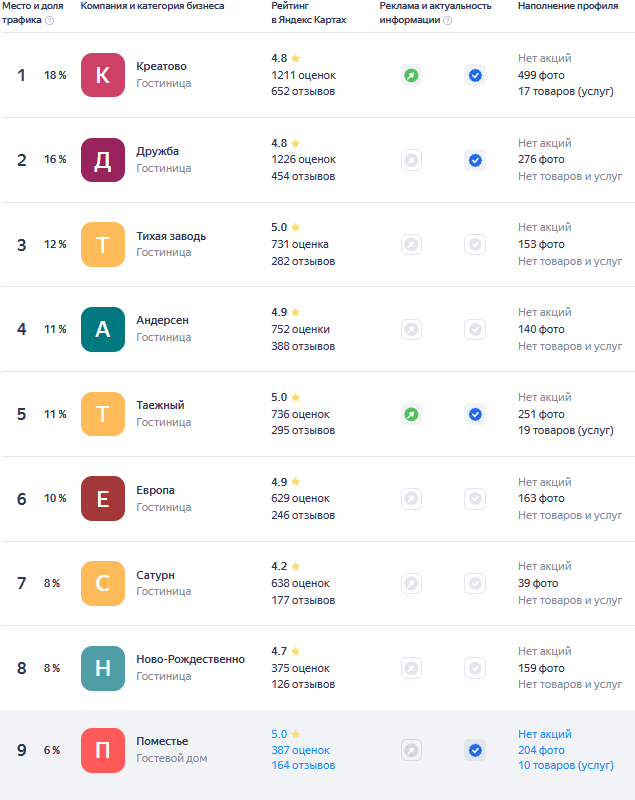635x800 pixels.
Task: Click the gray advertising icon in Европа row
Action: coord(411,498)
